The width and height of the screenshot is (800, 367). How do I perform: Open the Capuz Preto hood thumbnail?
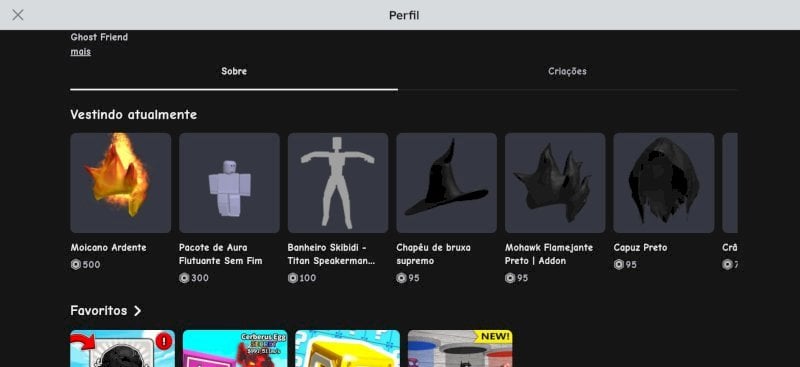pyautogui.click(x=664, y=183)
